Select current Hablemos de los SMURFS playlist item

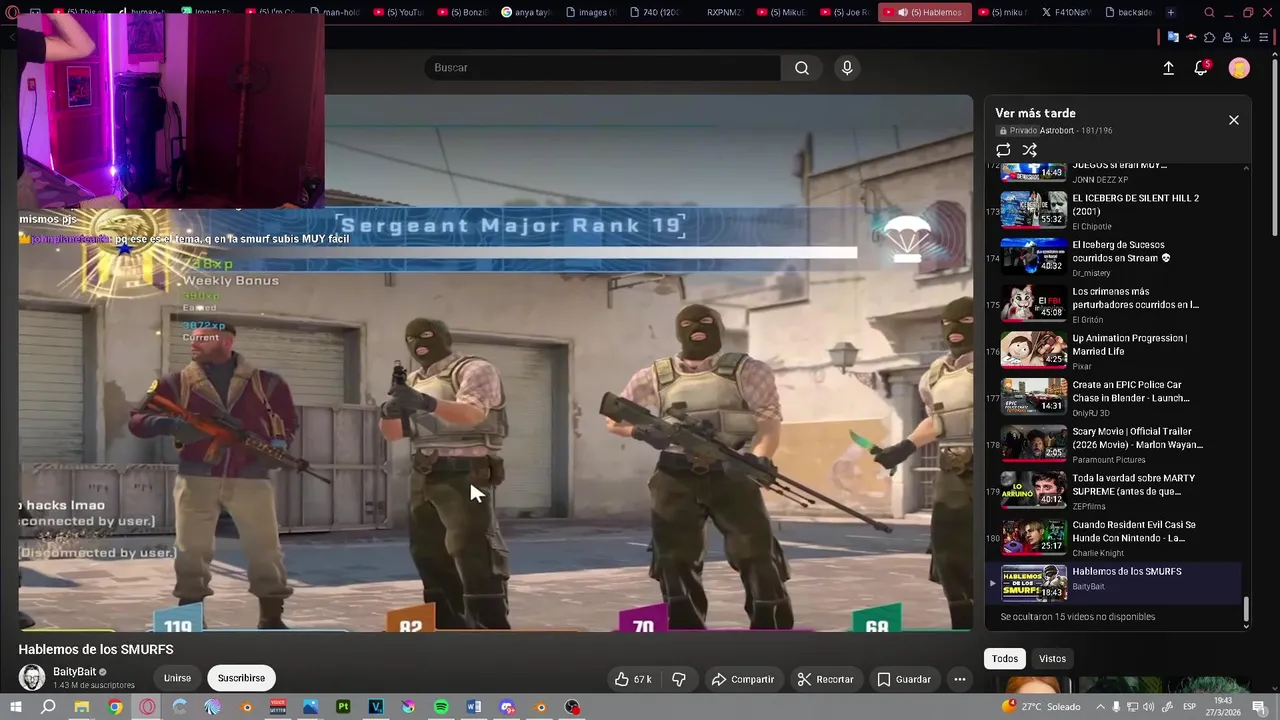pyautogui.click(x=1113, y=583)
